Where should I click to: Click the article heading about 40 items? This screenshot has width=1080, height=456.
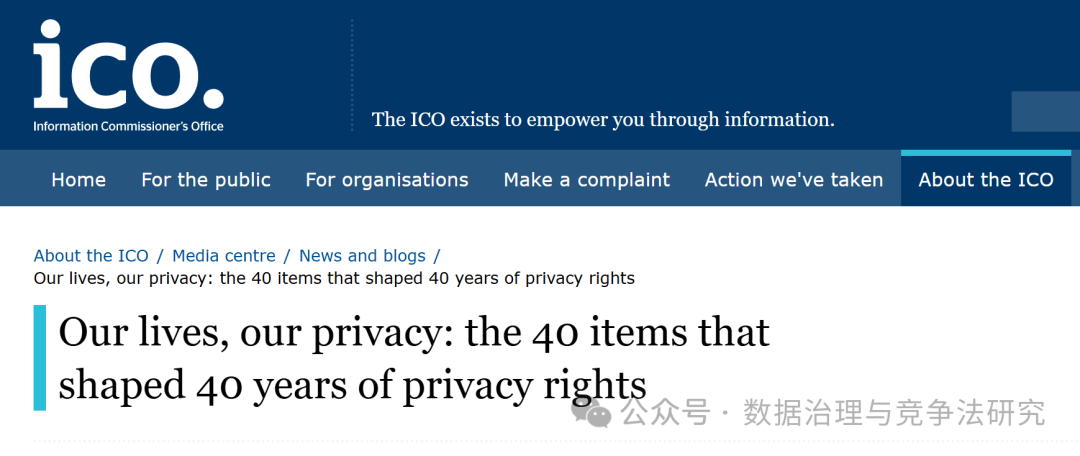(414, 358)
